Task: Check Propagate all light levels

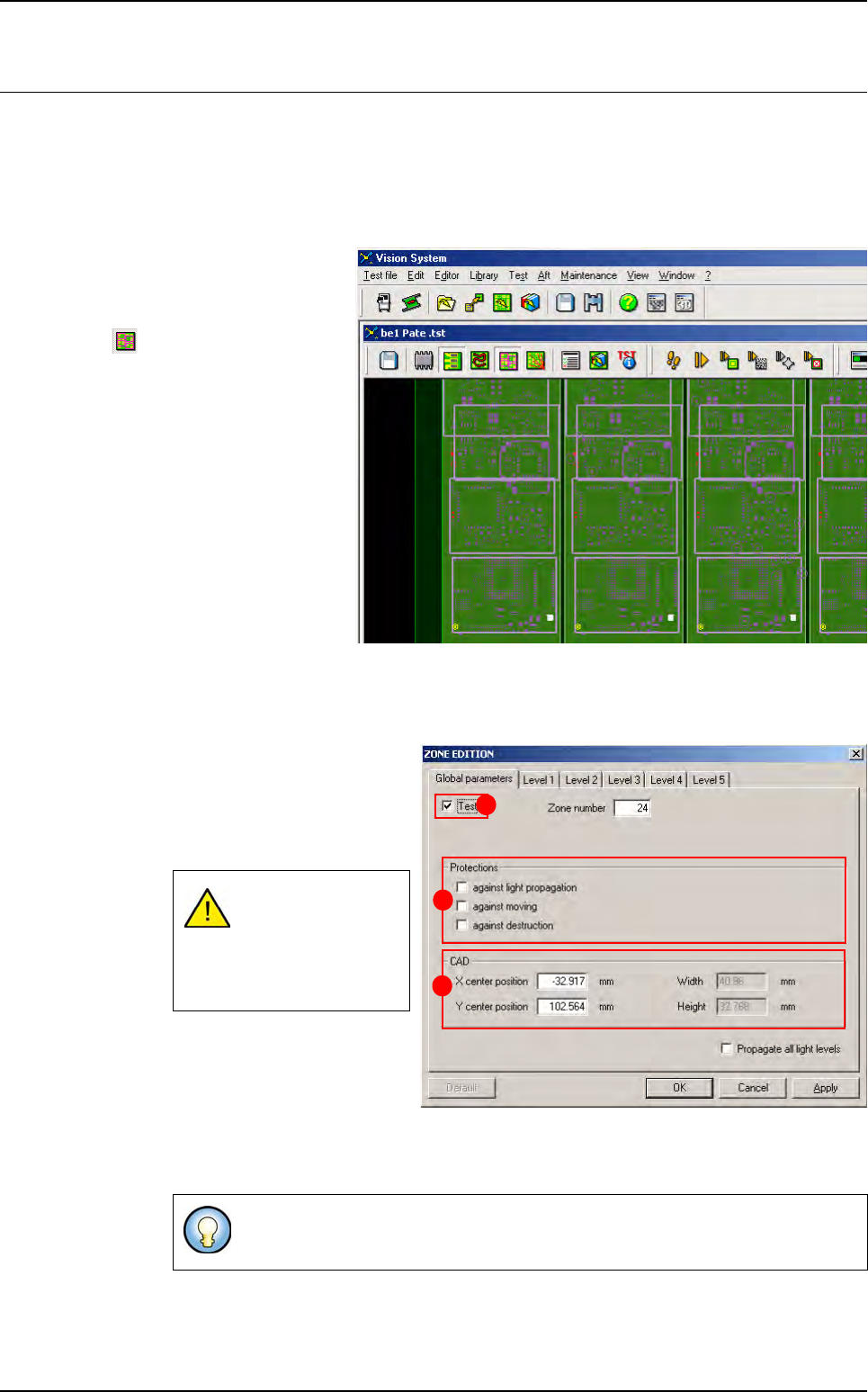Action: (727, 1048)
